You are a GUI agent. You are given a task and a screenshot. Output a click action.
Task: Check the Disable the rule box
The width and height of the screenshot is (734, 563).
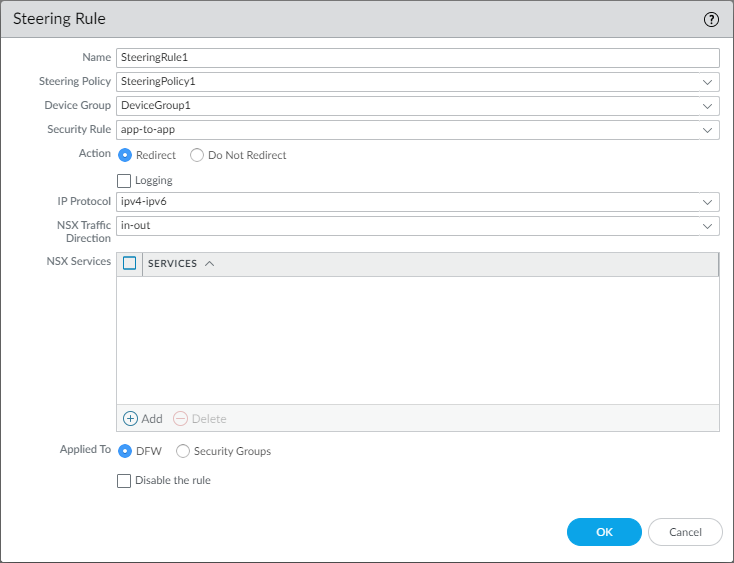tap(124, 481)
